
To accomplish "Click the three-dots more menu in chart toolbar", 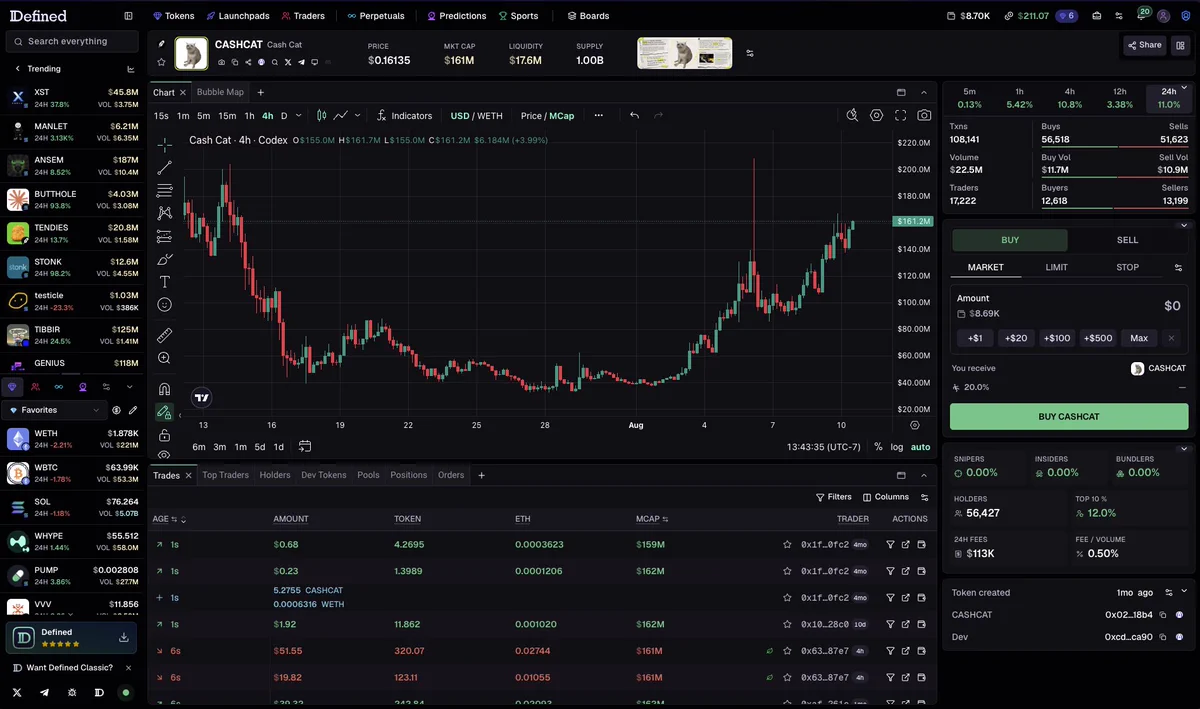I will pos(599,115).
